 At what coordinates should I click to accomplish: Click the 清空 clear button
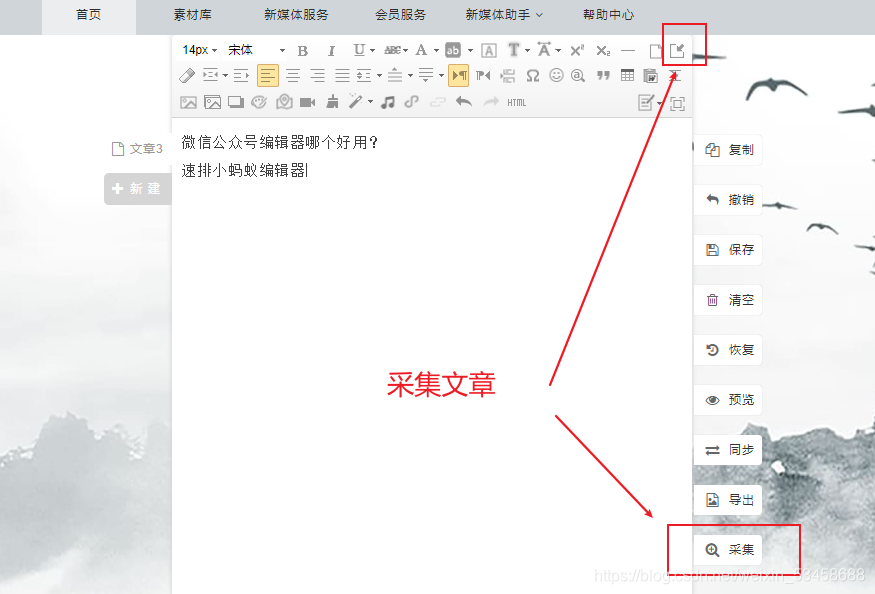(729, 300)
